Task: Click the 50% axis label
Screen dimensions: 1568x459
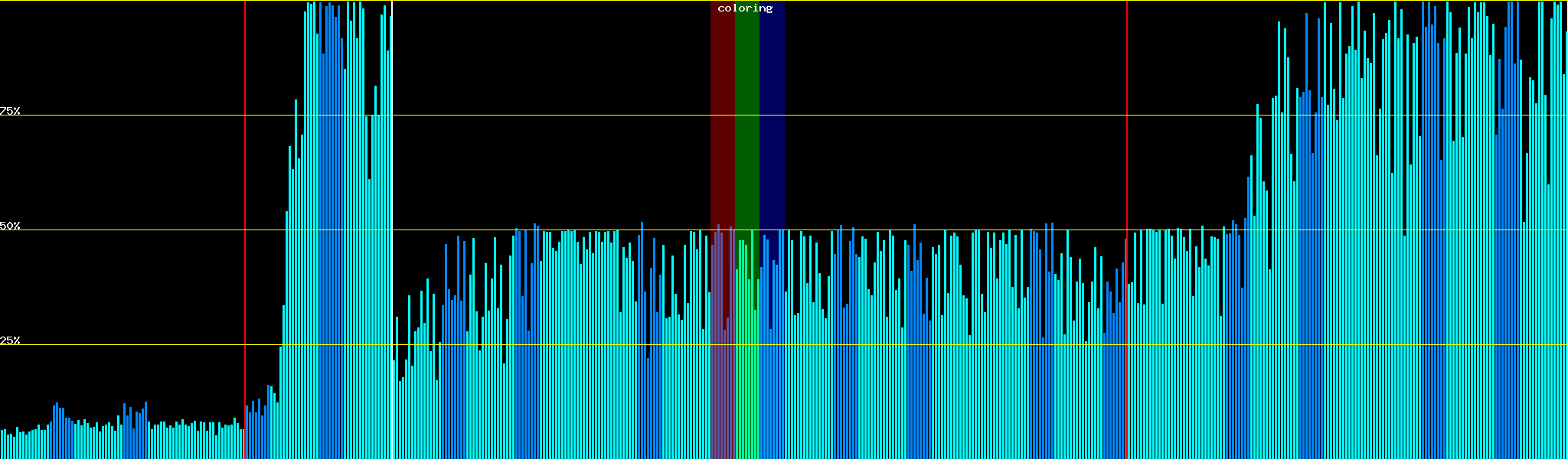Action: [10, 226]
